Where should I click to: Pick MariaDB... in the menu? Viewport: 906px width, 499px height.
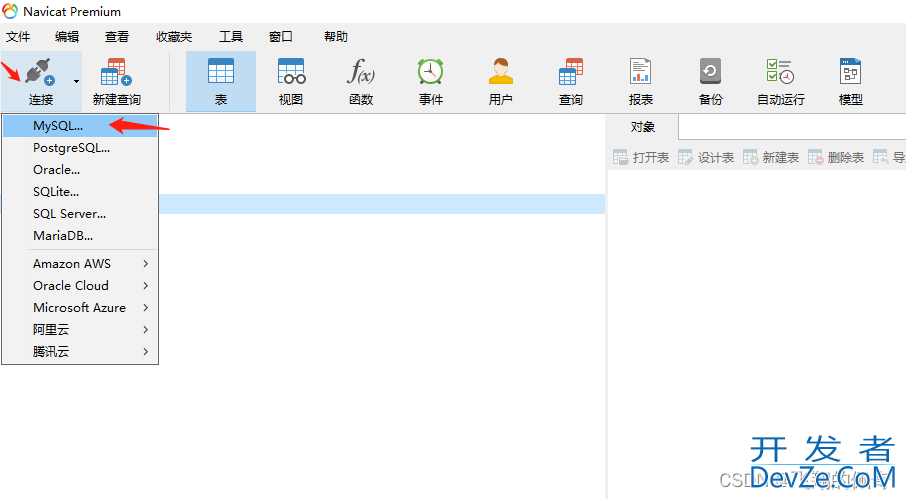[80, 236]
